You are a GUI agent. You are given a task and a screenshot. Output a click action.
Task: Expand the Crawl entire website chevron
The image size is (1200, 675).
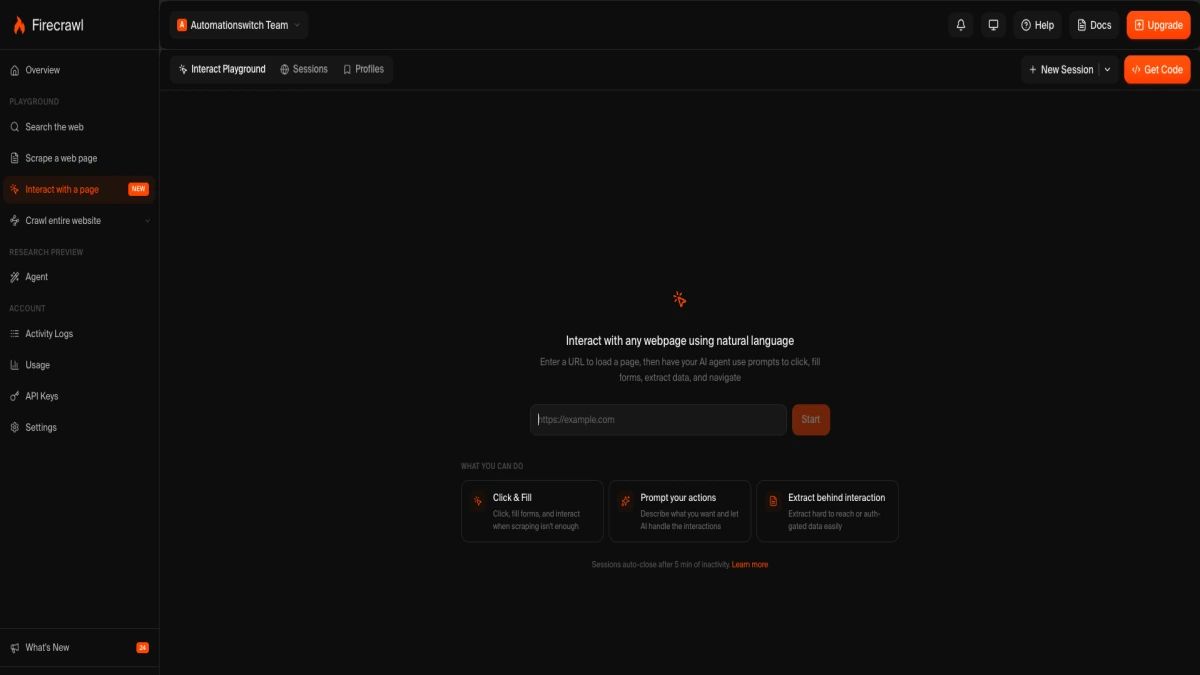(x=147, y=220)
